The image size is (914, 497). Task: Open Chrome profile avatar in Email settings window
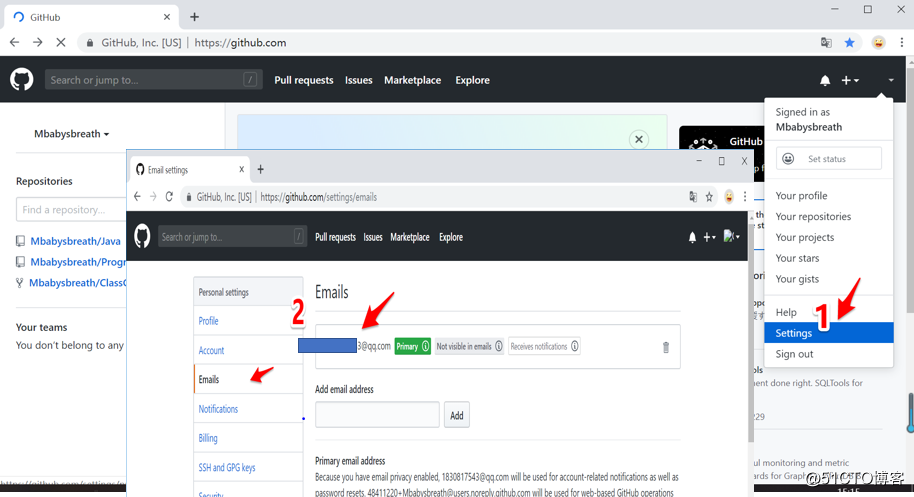(729, 197)
